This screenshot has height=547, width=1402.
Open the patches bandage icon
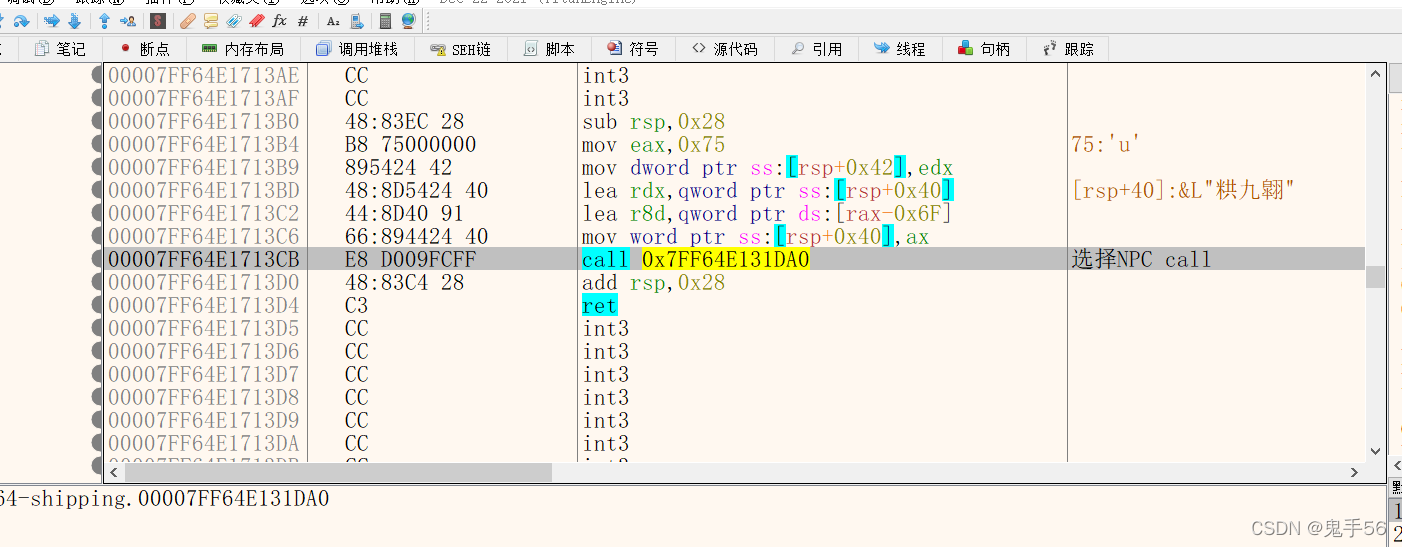[x=188, y=21]
